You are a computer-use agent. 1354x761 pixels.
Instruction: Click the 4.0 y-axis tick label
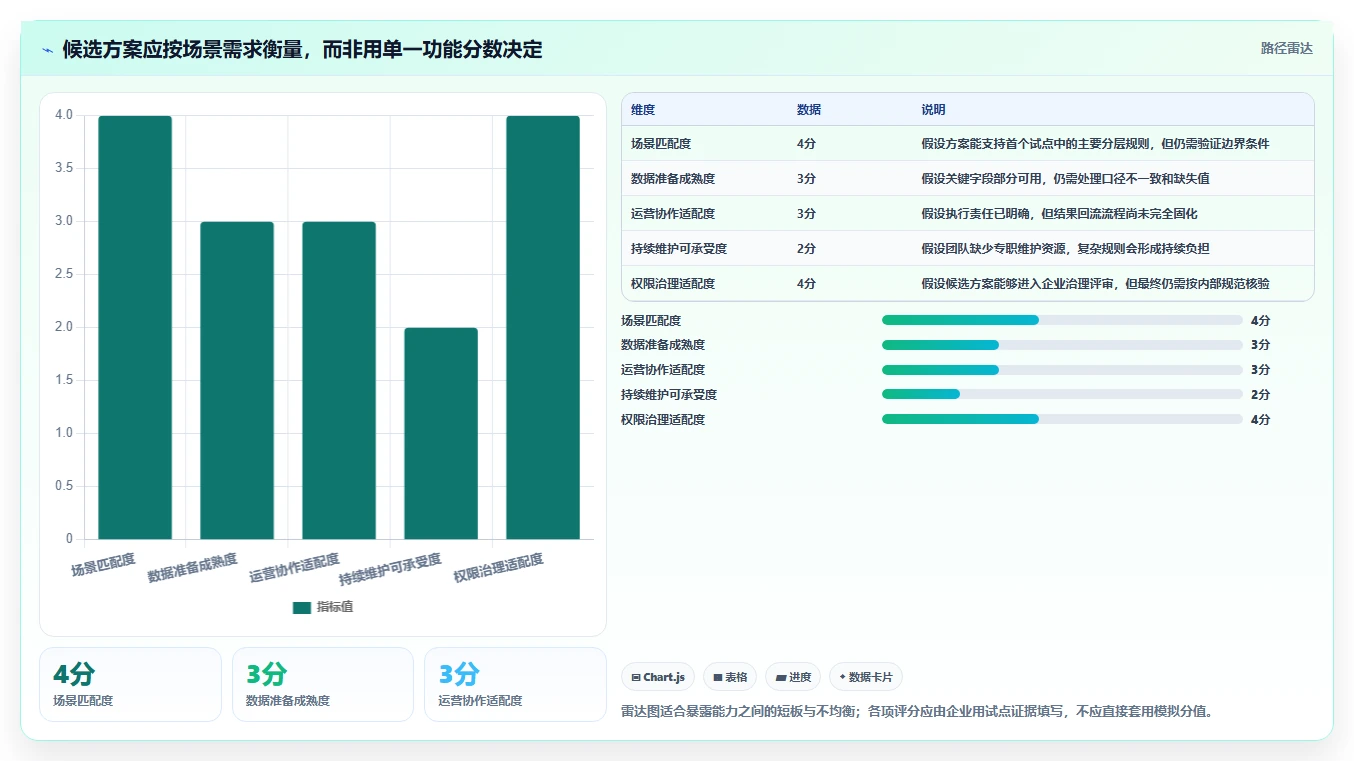[64, 115]
